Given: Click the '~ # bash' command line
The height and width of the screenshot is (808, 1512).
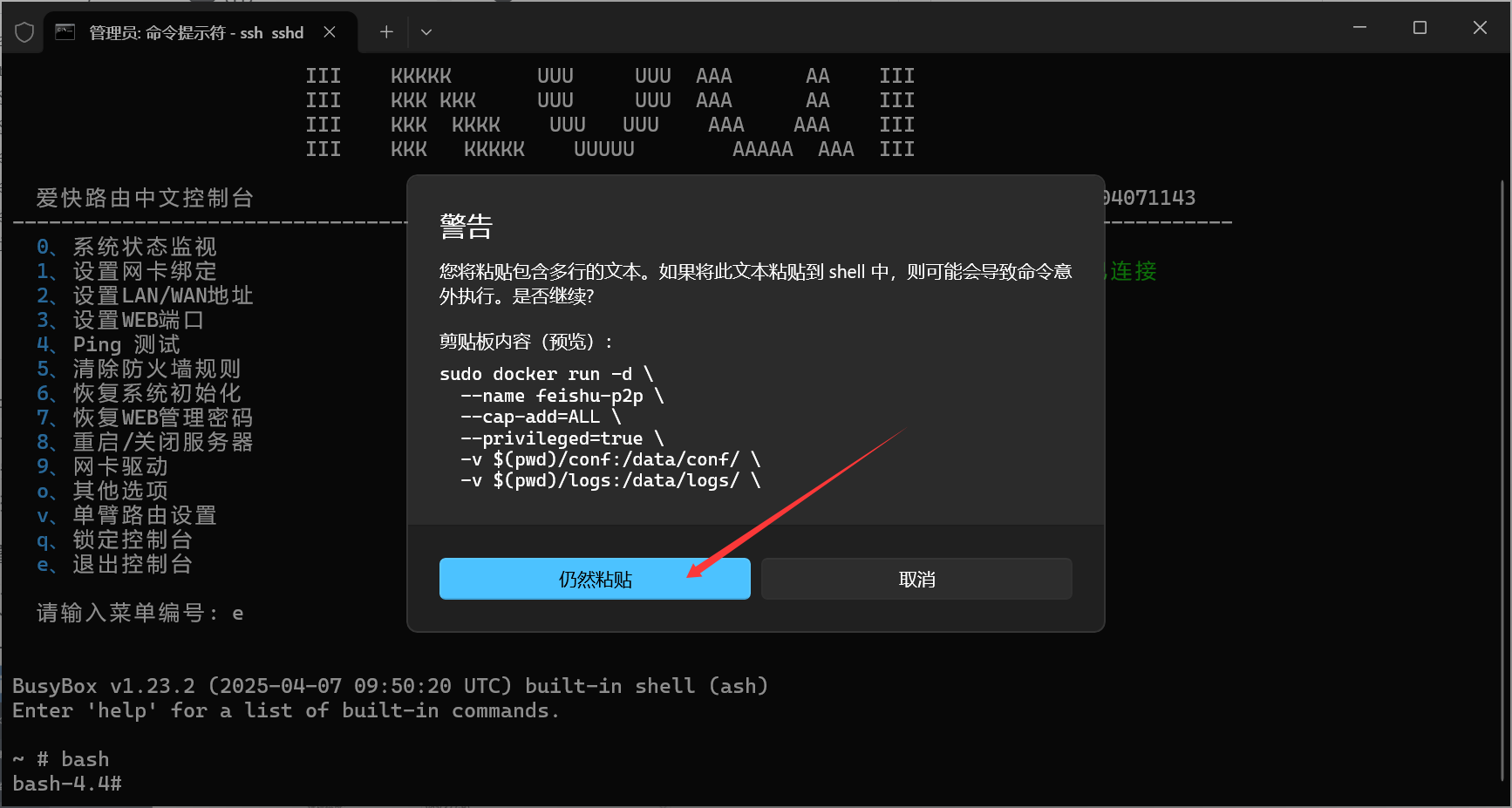Looking at the screenshot, I should click(x=61, y=759).
